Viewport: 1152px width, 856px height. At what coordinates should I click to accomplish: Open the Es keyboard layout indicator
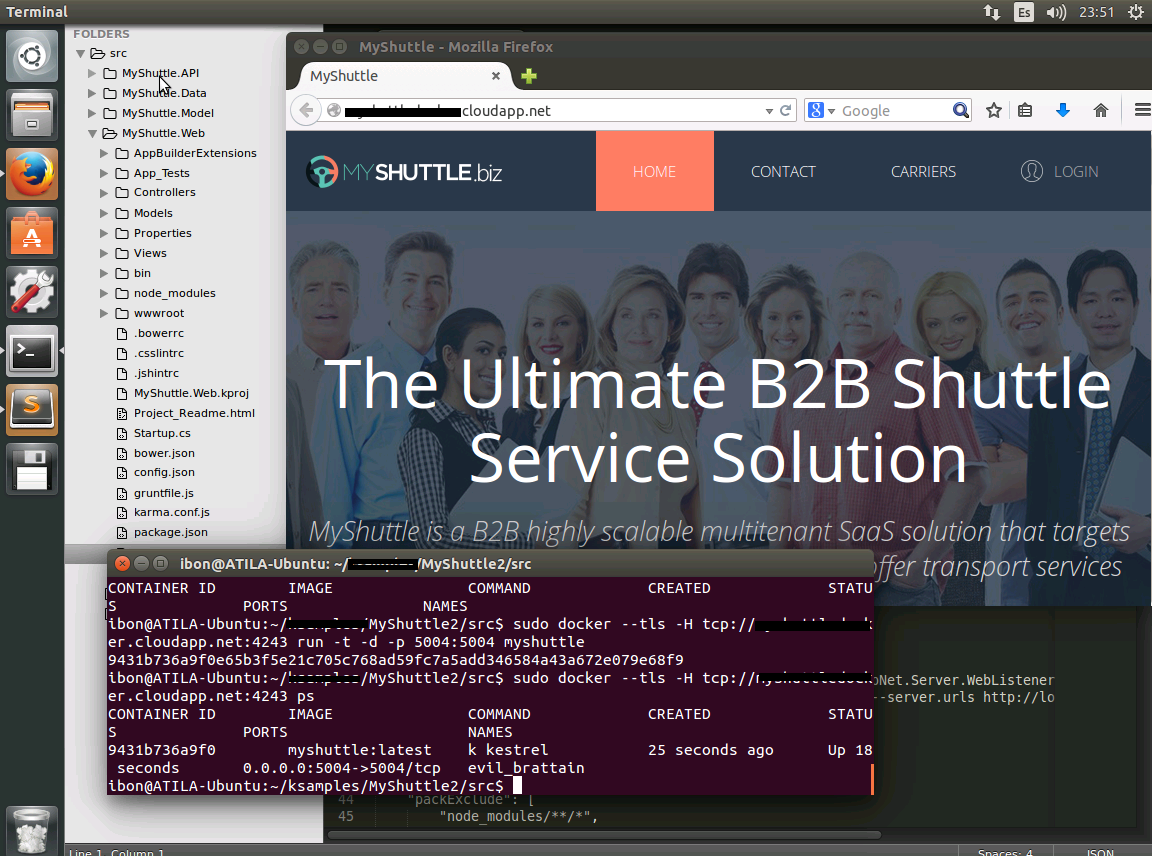coord(1023,12)
